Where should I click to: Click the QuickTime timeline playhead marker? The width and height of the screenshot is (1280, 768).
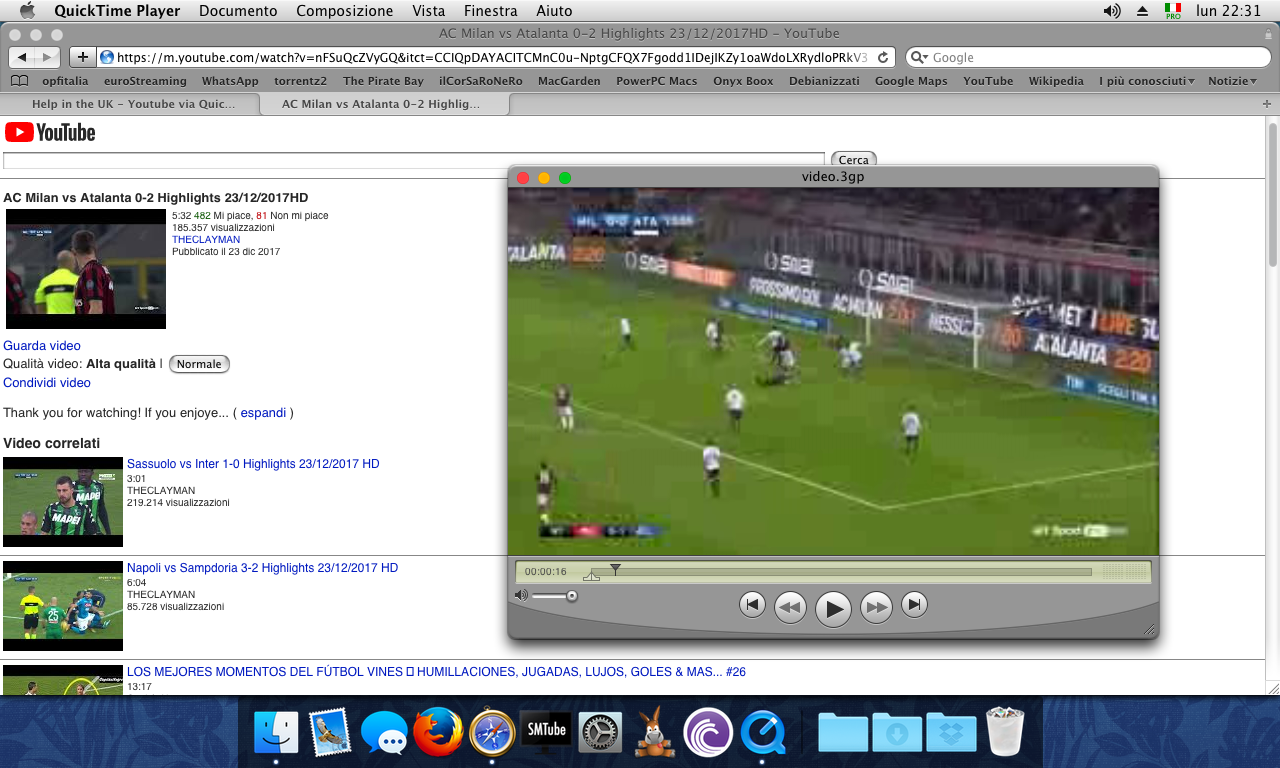click(615, 569)
